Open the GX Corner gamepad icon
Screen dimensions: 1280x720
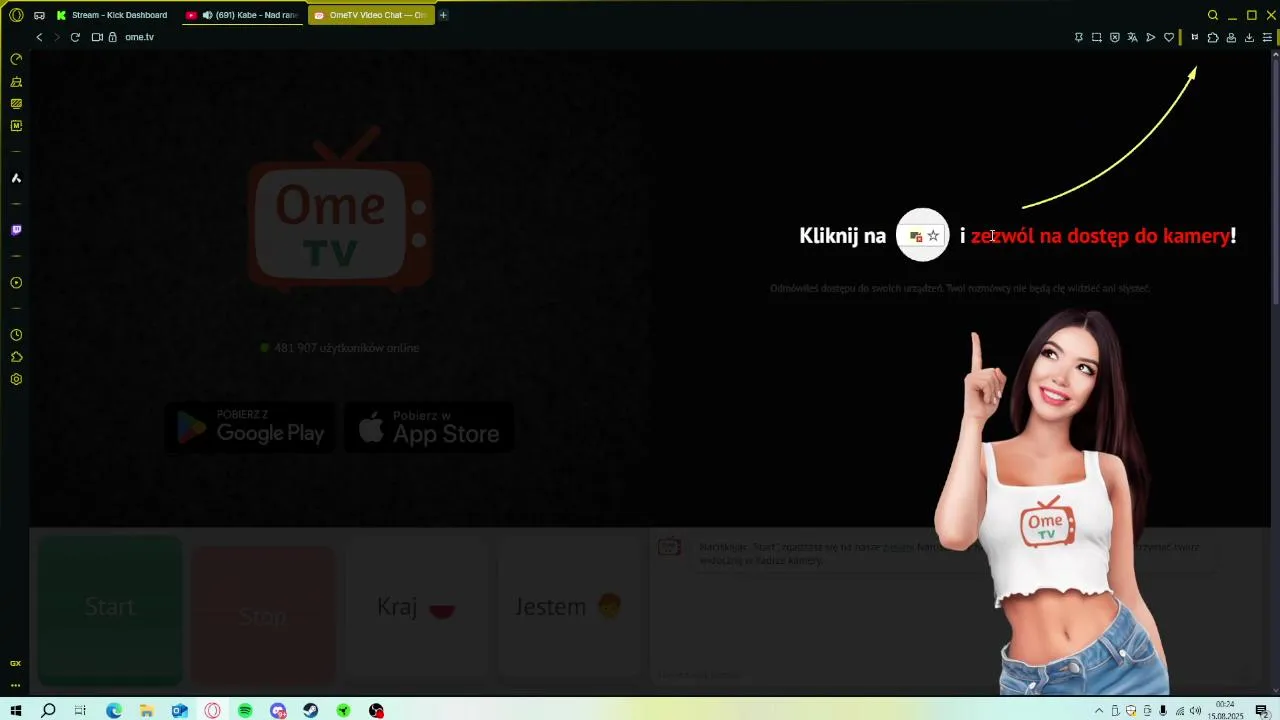[39, 15]
